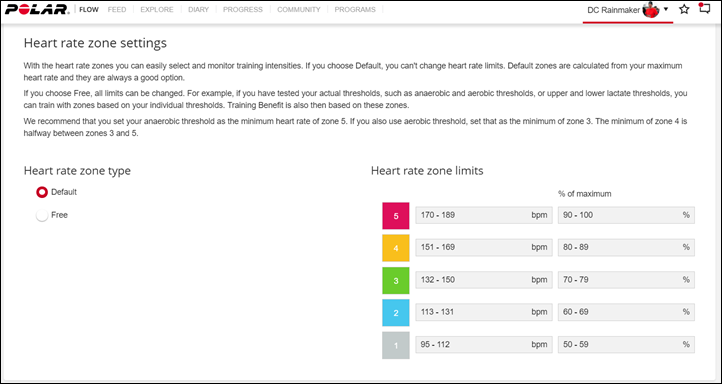Image resolution: width=722 pixels, height=384 pixels.
Task: Open the favorites star icon
Action: pos(684,9)
